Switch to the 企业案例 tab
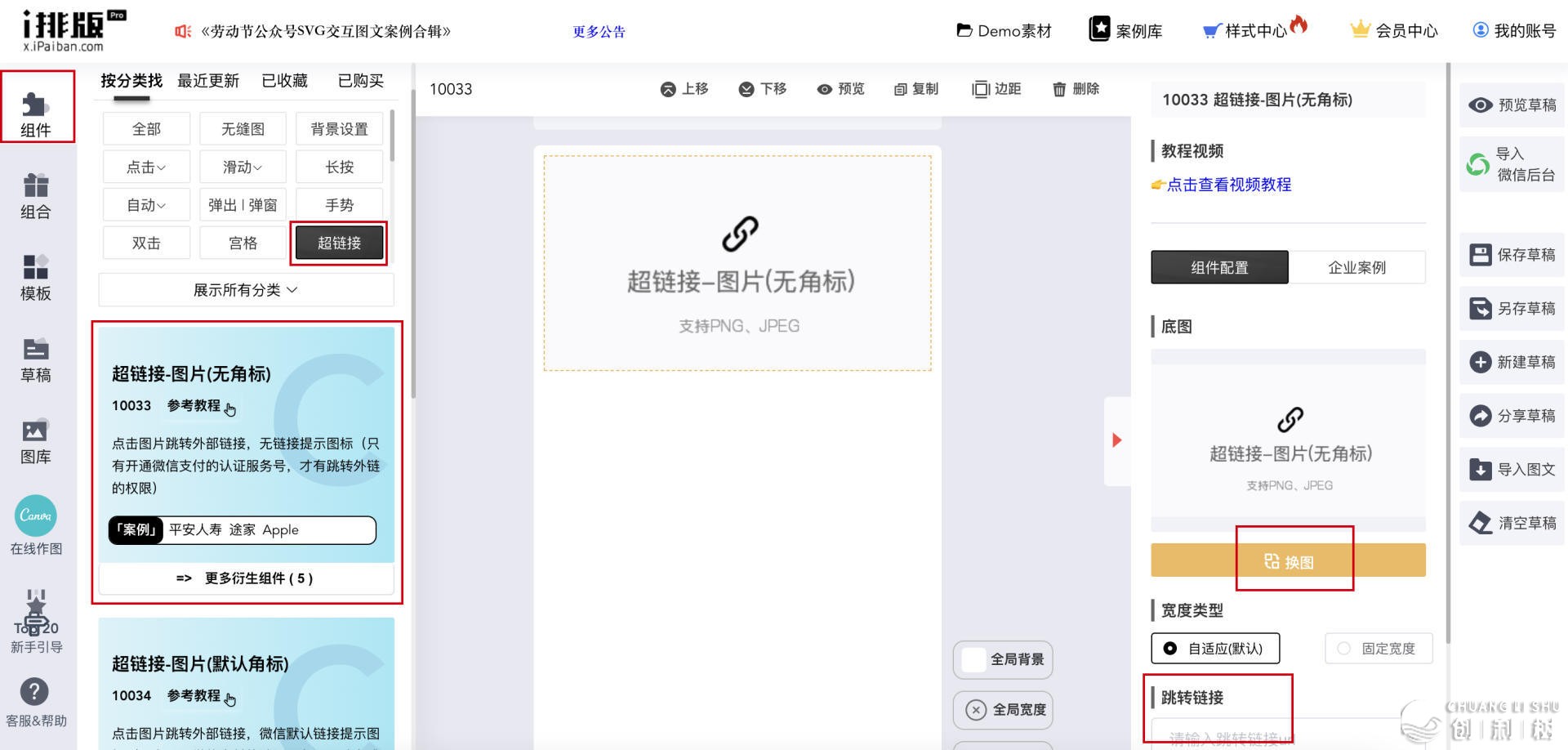The image size is (1568, 750). click(x=1356, y=268)
